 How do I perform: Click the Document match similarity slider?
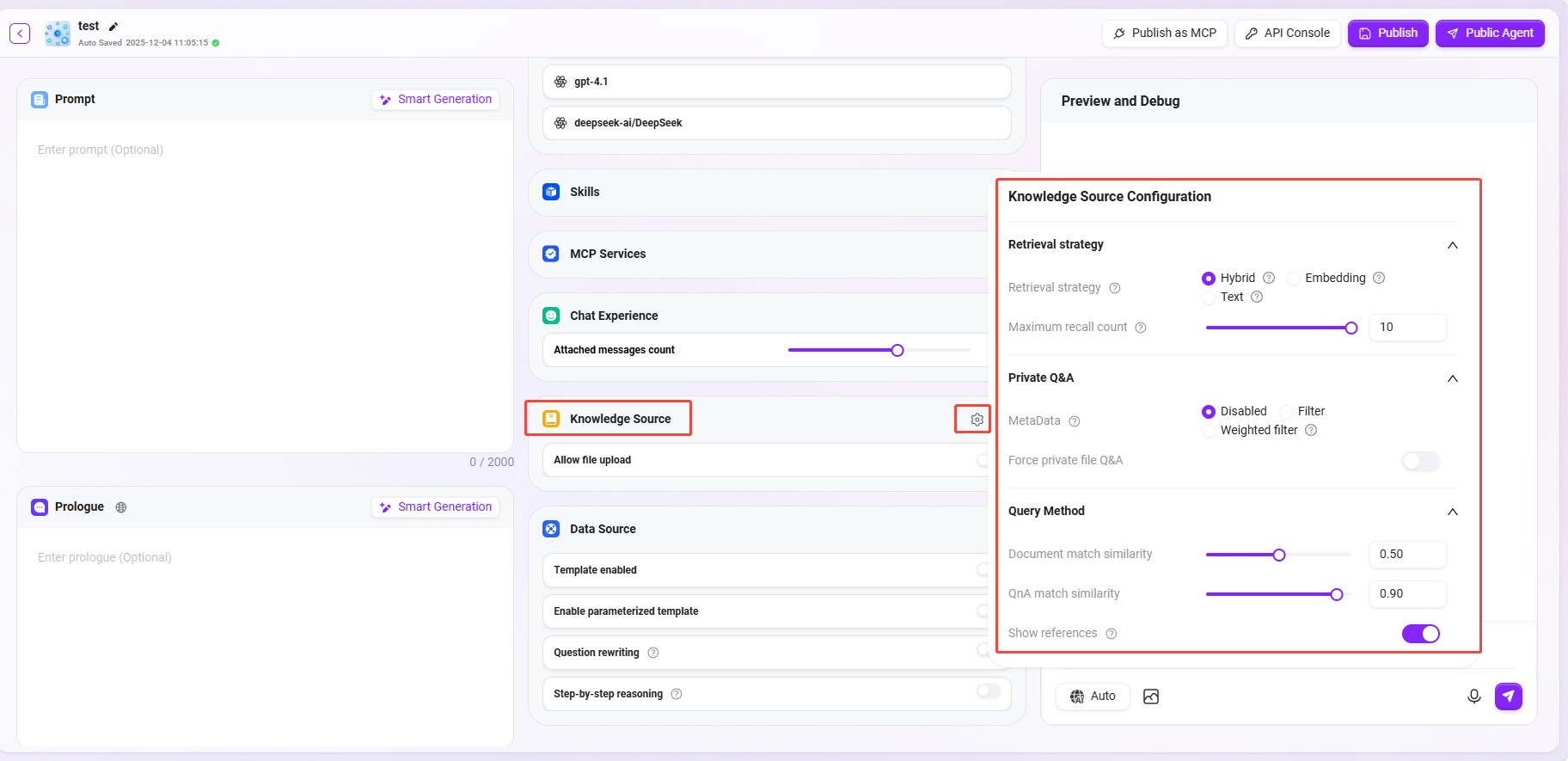[1278, 555]
